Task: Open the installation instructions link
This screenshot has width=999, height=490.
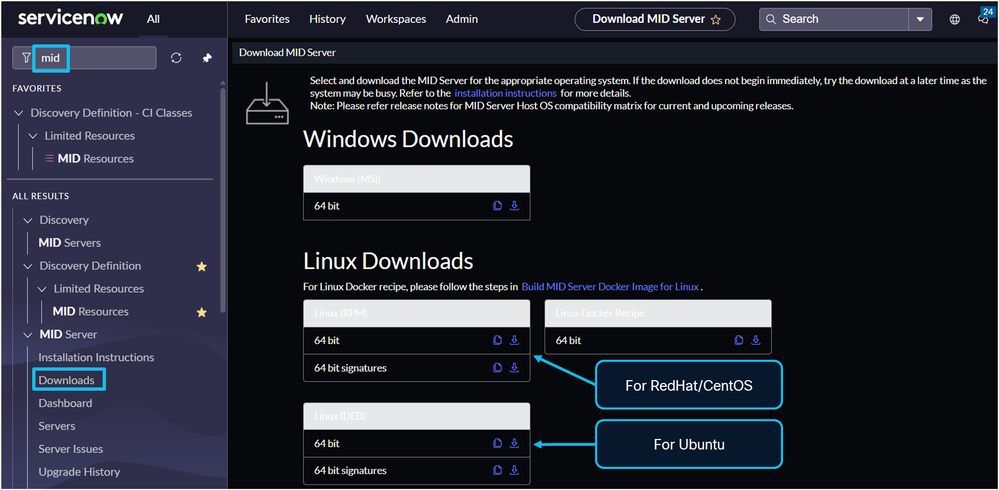Action: [x=505, y=93]
